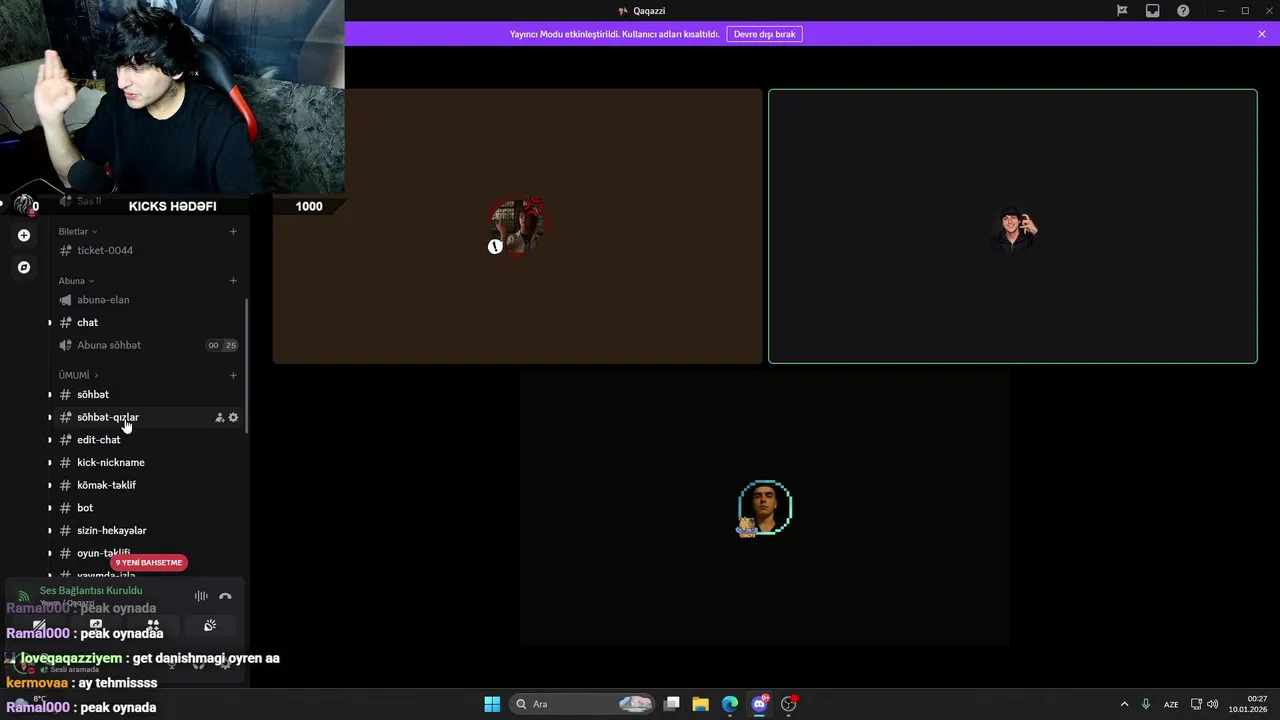Click the channel list scrollbar
The height and width of the screenshot is (720, 1280).
click(x=247, y=365)
